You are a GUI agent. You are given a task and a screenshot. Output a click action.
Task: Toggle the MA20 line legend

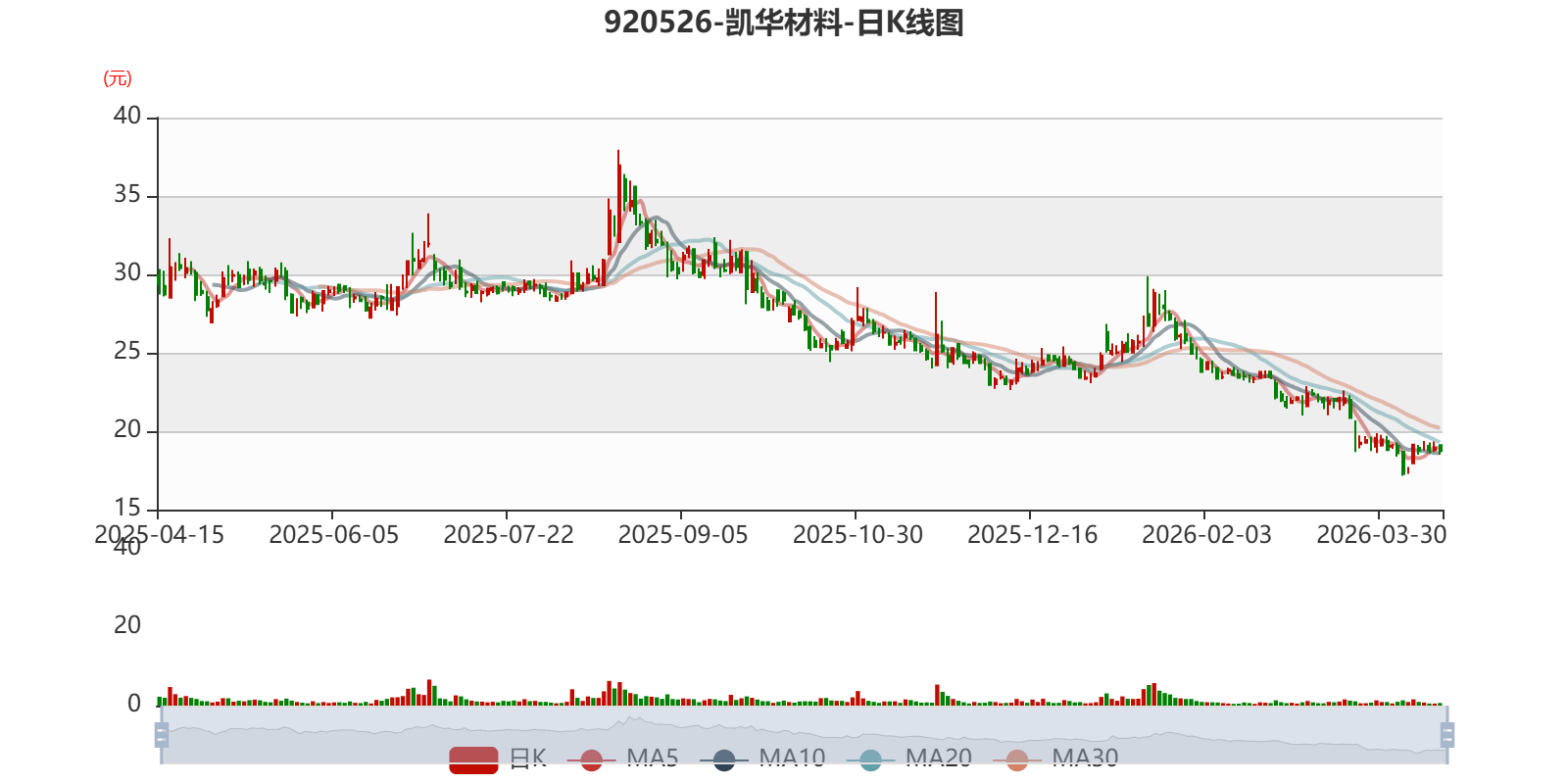point(908,759)
